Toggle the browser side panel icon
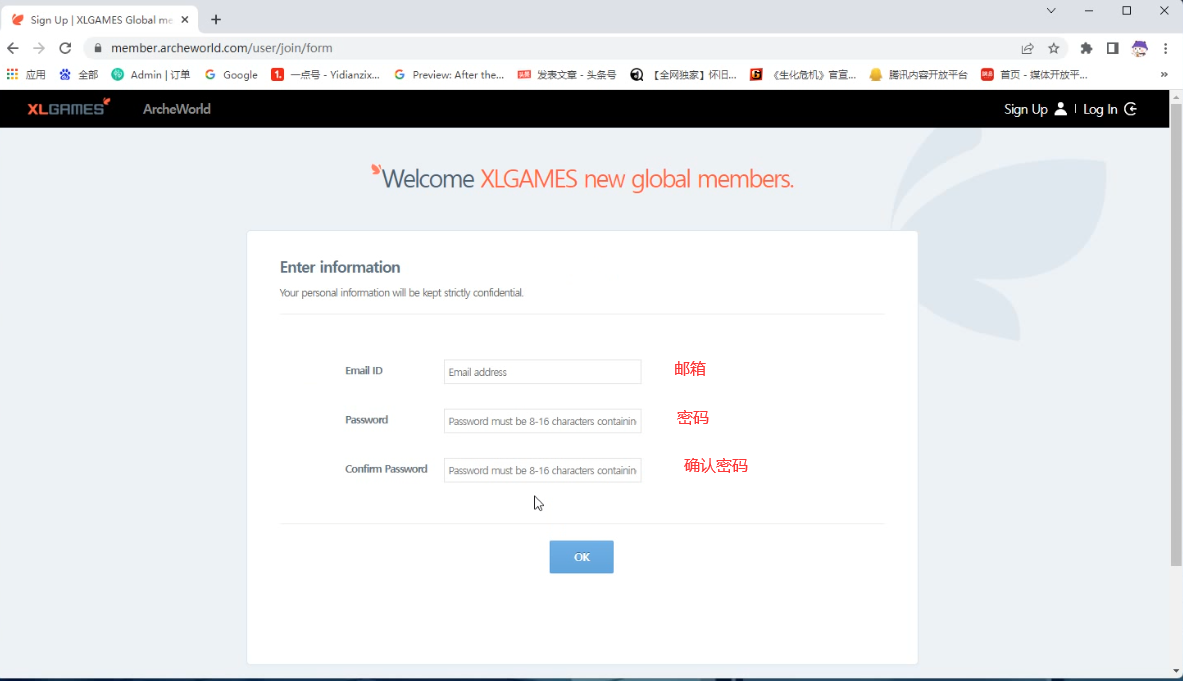The width and height of the screenshot is (1183, 681). 1112,48
